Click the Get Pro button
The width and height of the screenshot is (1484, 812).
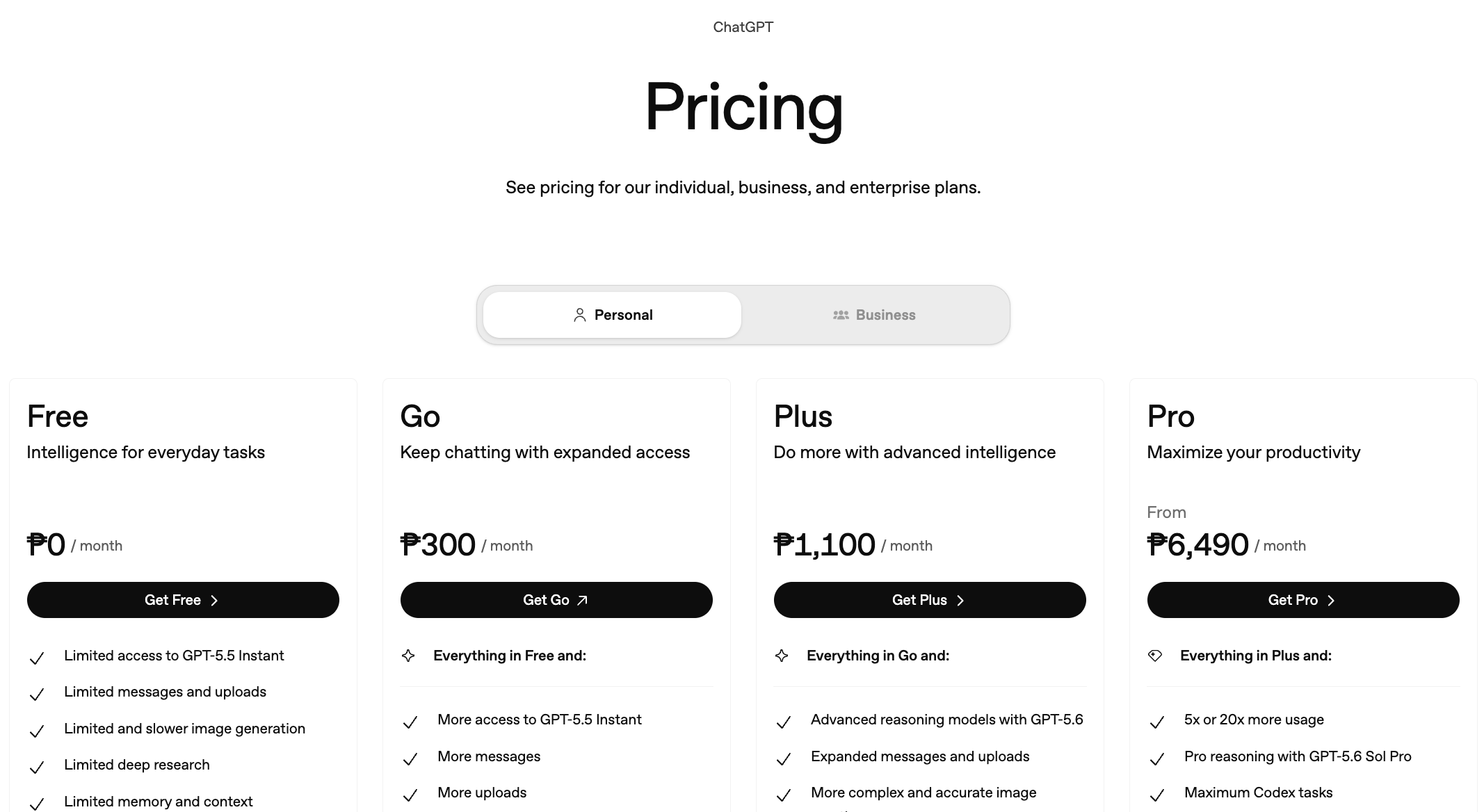(x=1303, y=600)
